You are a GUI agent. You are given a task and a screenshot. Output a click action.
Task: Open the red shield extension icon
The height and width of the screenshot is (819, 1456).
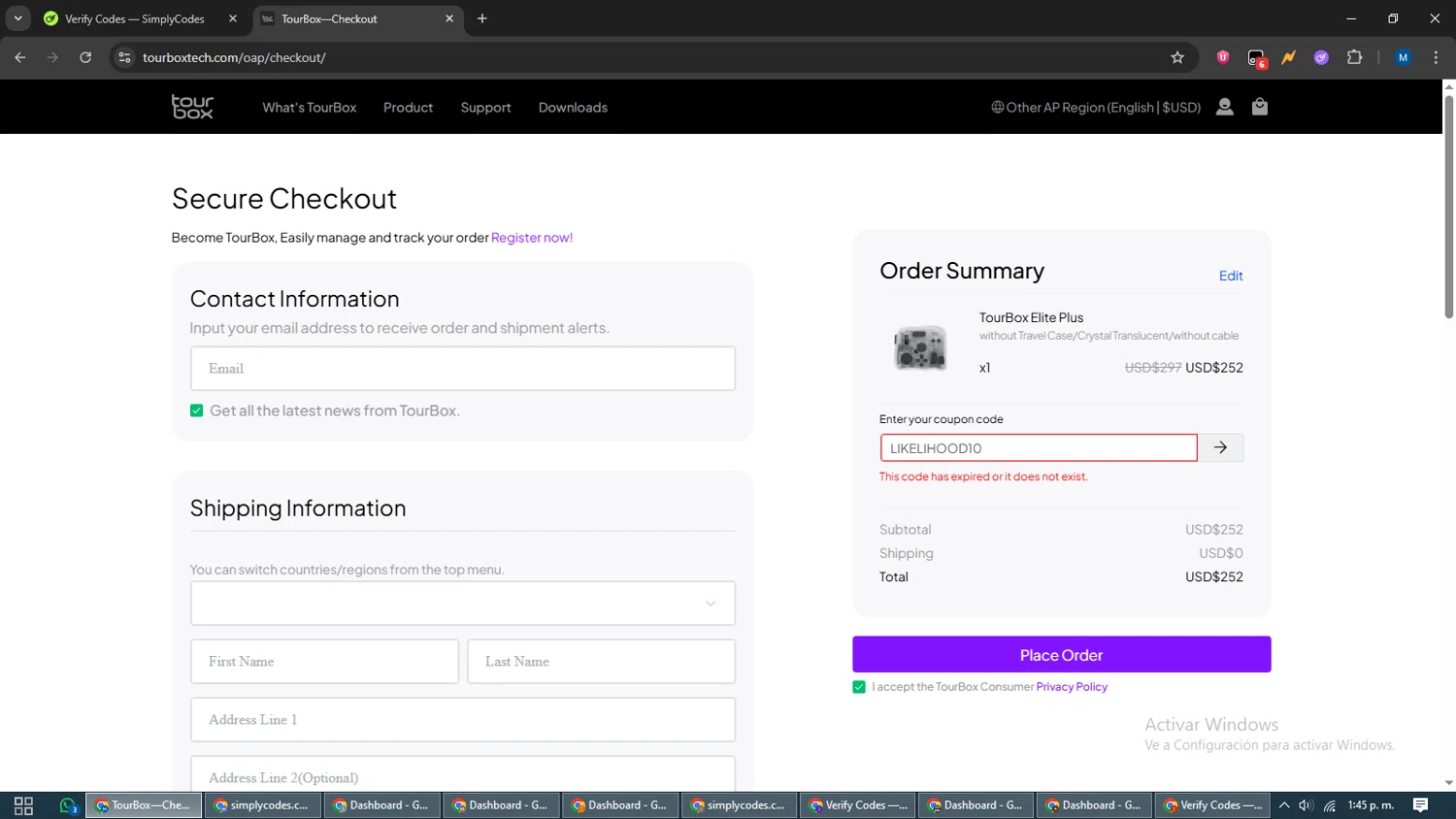1223,57
